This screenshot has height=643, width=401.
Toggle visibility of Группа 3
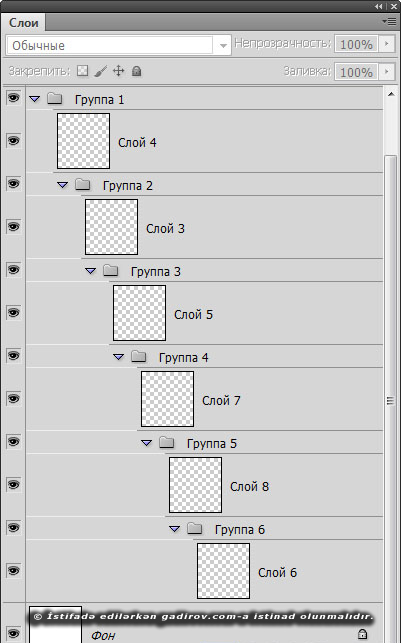14,269
